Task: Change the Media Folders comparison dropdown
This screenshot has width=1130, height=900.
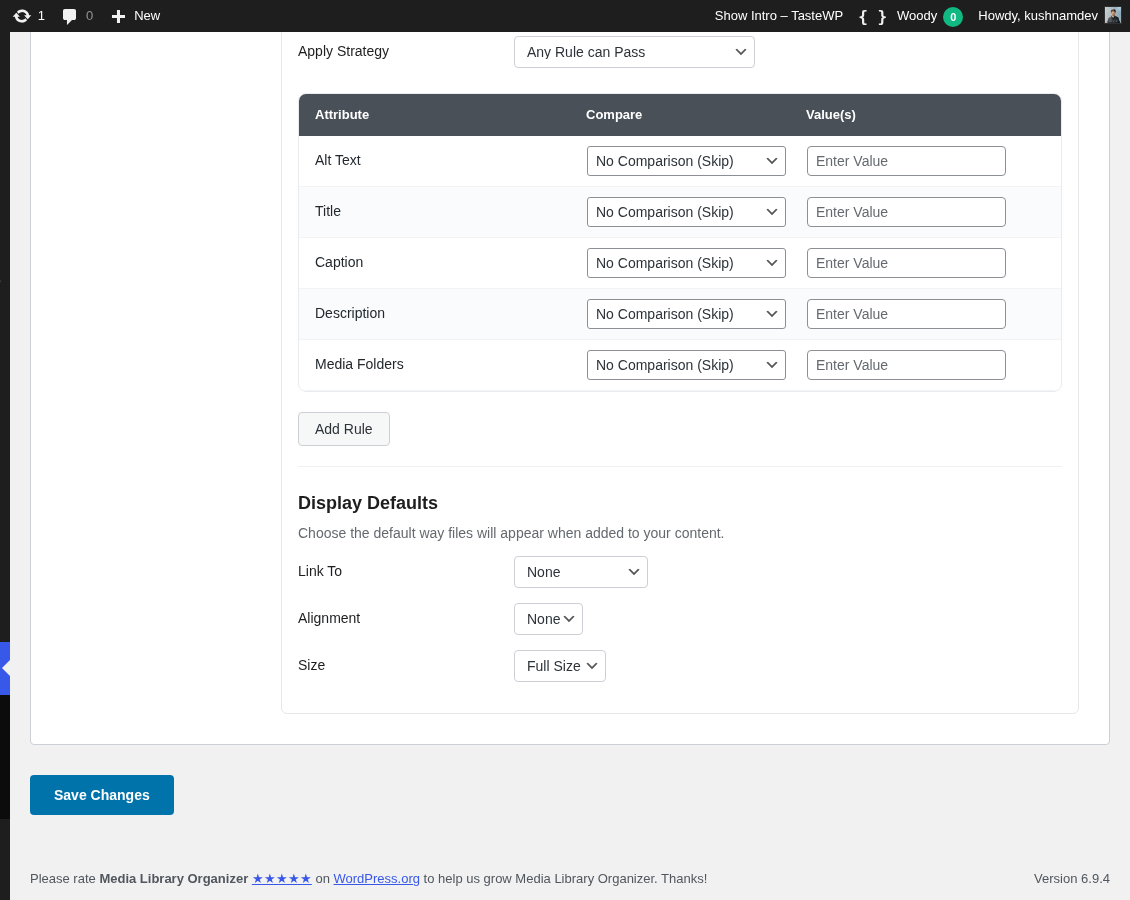Action: pyautogui.click(x=686, y=365)
